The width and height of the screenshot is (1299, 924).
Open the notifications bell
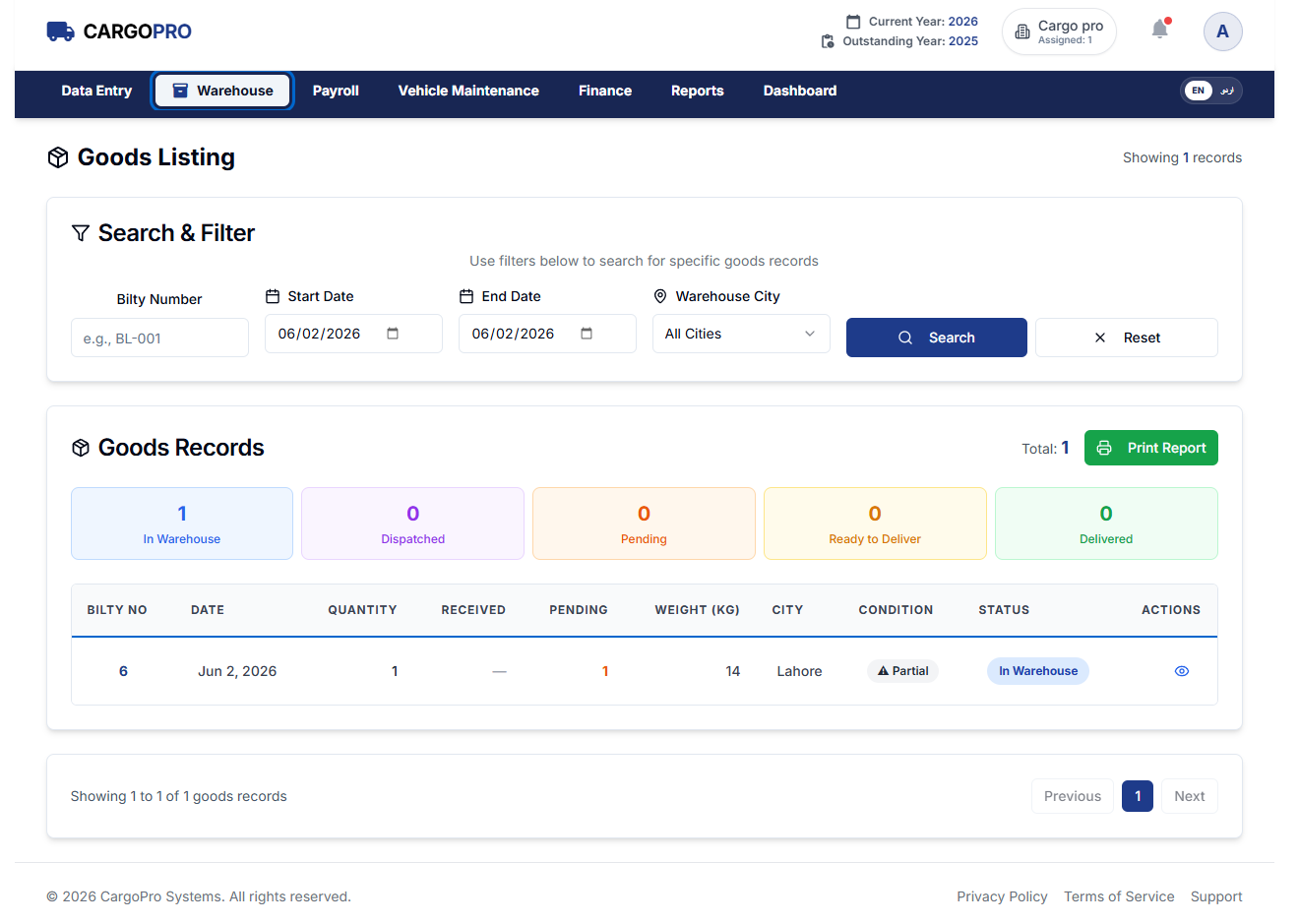pyautogui.click(x=1160, y=30)
